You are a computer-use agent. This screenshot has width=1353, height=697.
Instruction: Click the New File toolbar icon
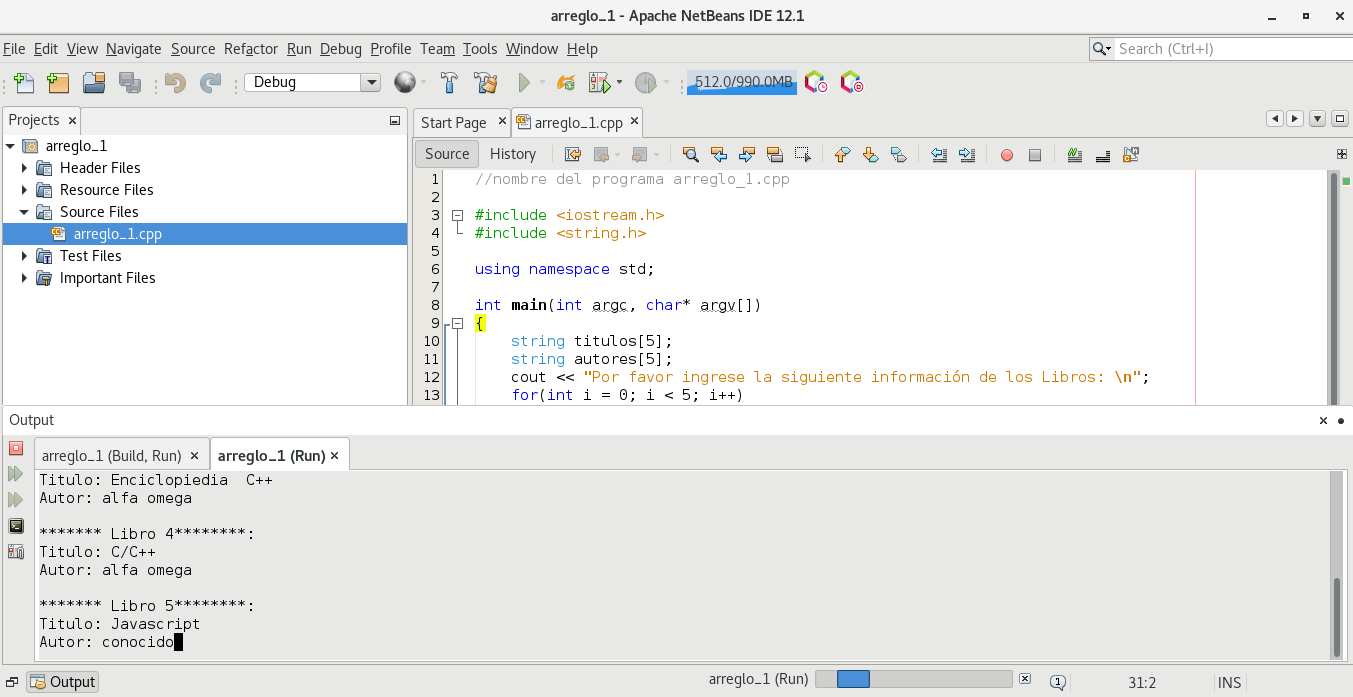24,83
